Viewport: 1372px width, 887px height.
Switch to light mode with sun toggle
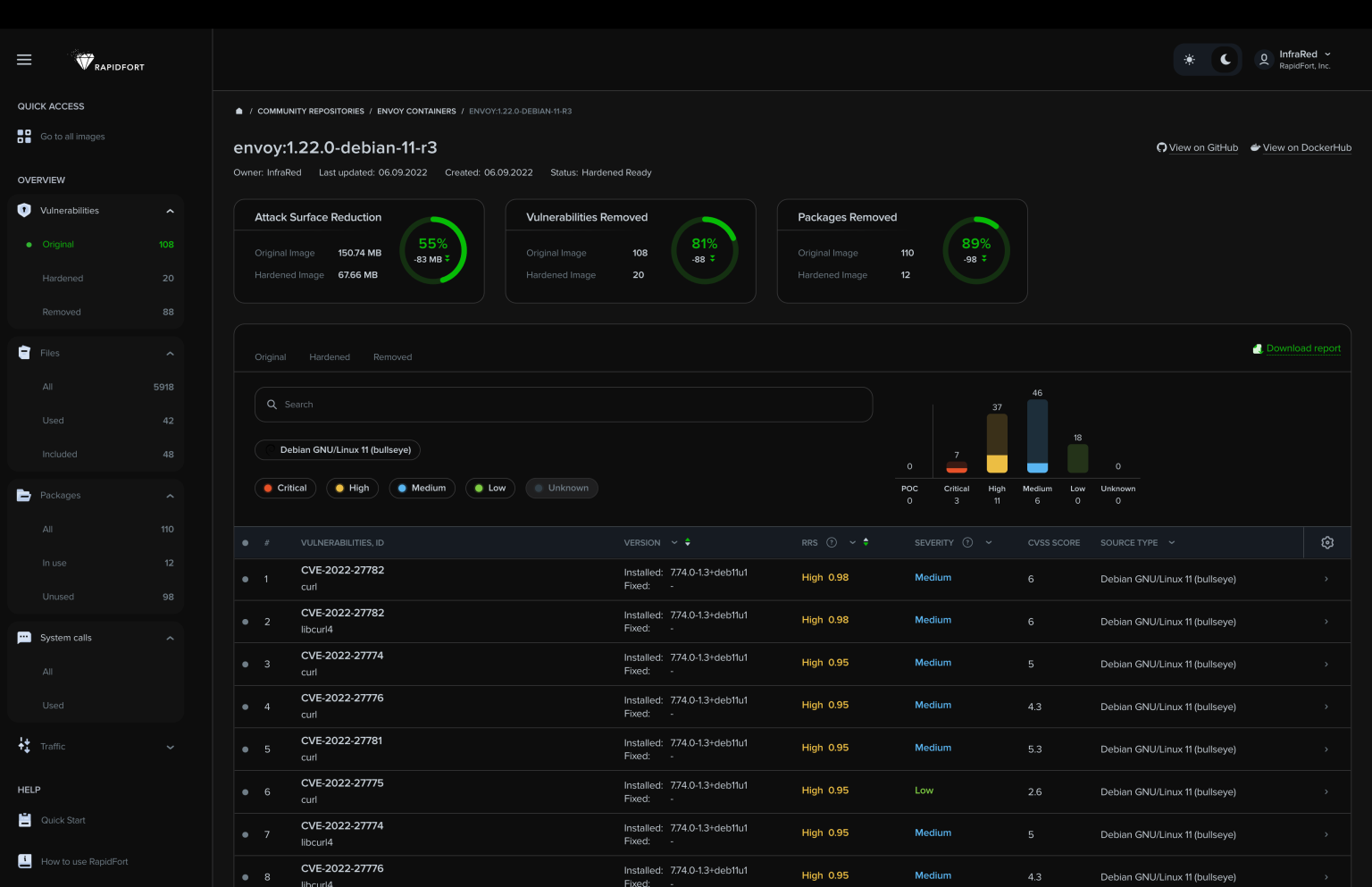1190,60
